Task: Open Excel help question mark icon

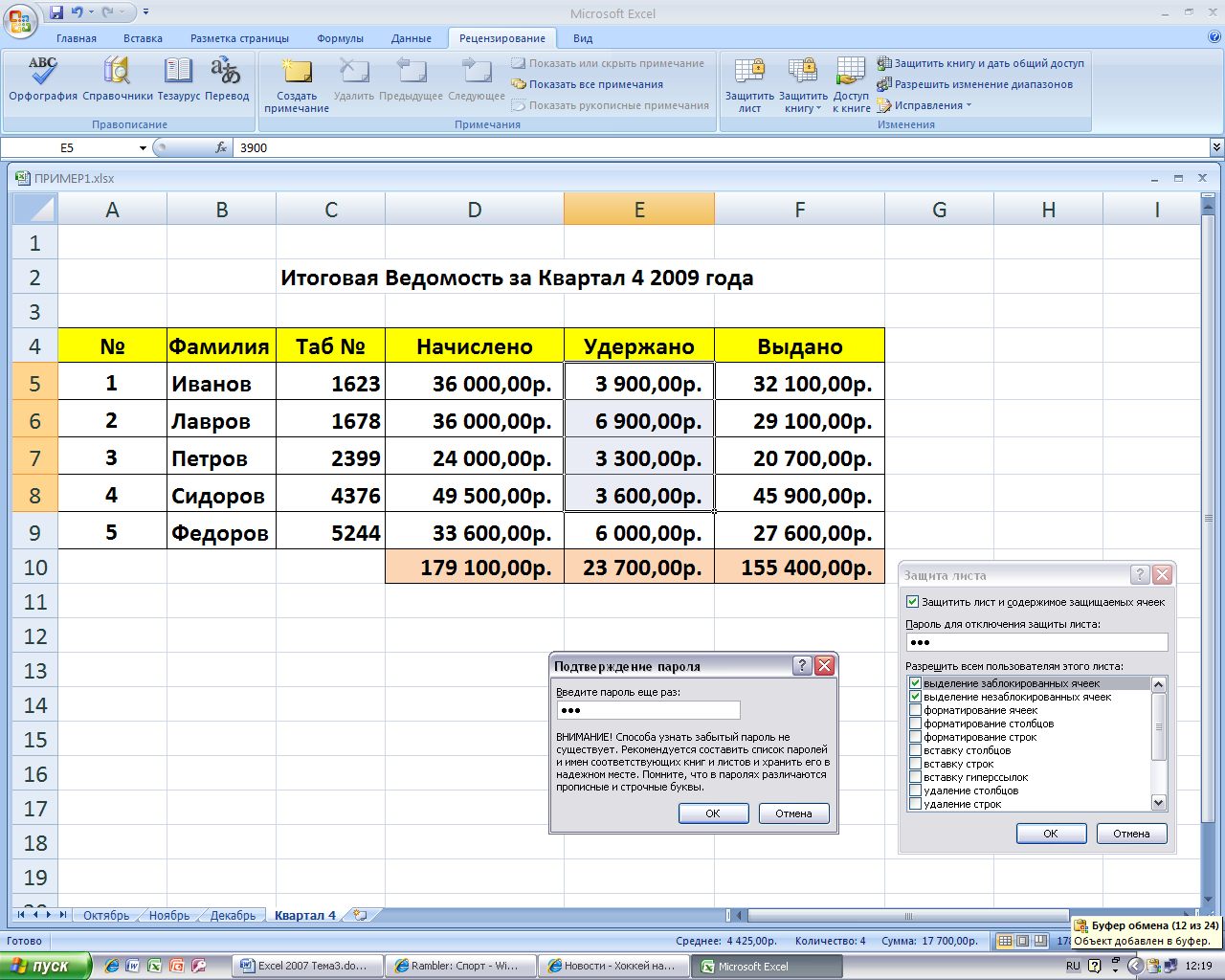Action: pos(1214,37)
